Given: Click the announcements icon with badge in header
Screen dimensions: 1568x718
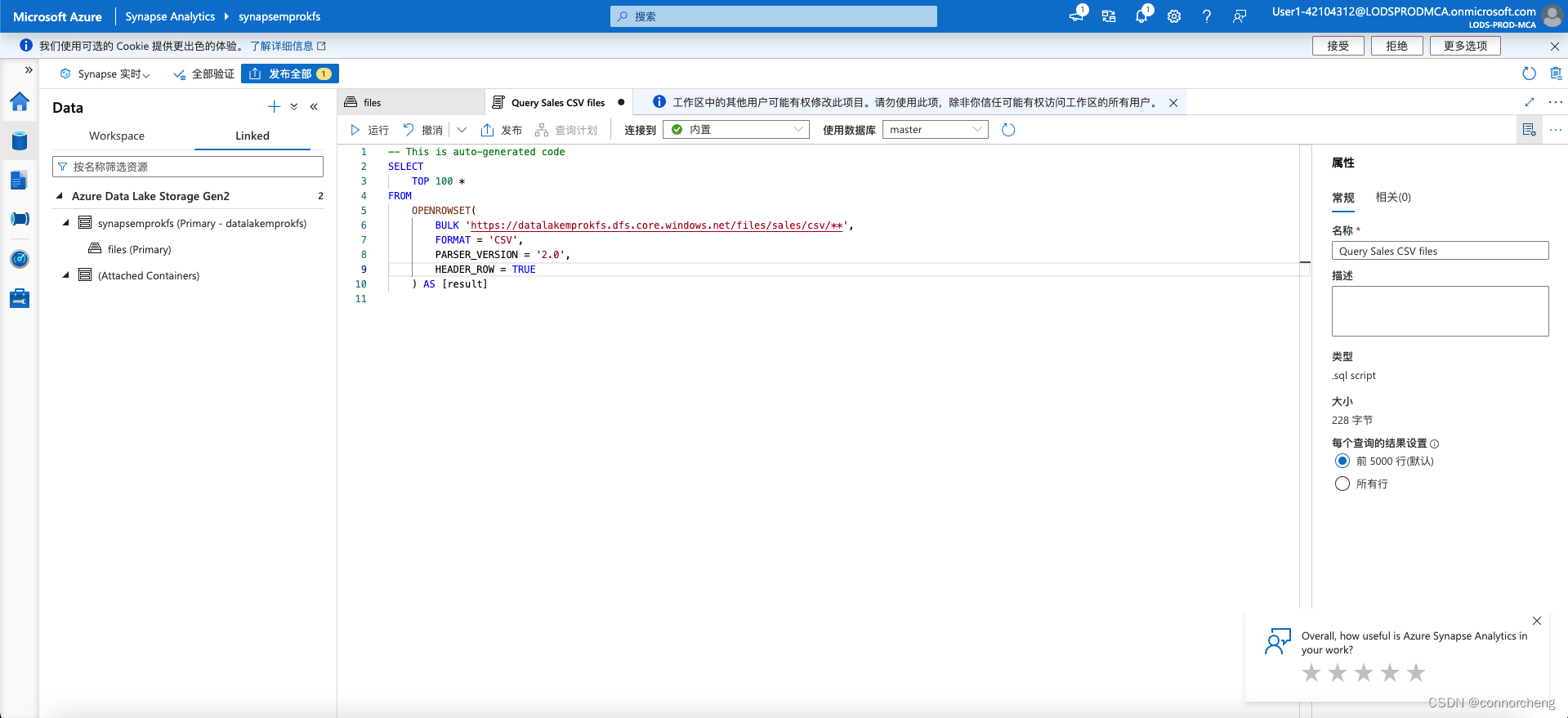Looking at the screenshot, I should tap(1077, 16).
